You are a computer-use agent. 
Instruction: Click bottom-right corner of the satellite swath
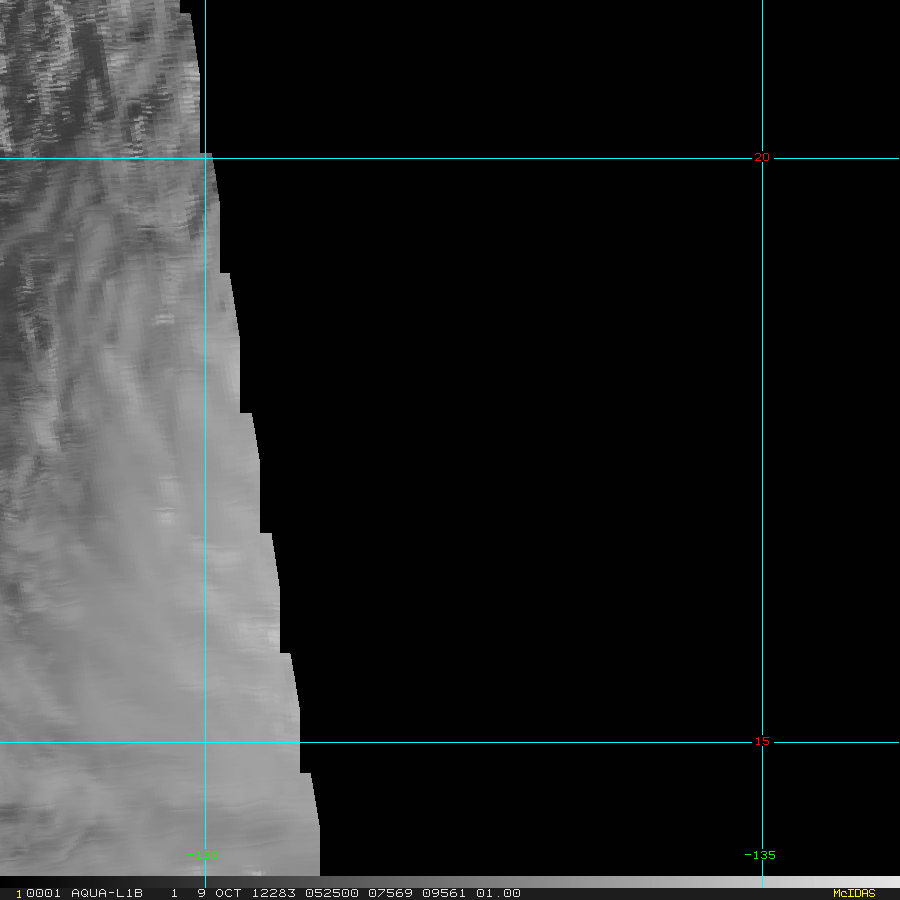pyautogui.click(x=317, y=873)
